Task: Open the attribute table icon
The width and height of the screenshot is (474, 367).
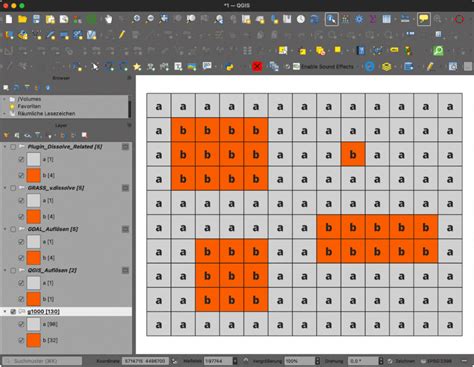Action: pos(387,19)
